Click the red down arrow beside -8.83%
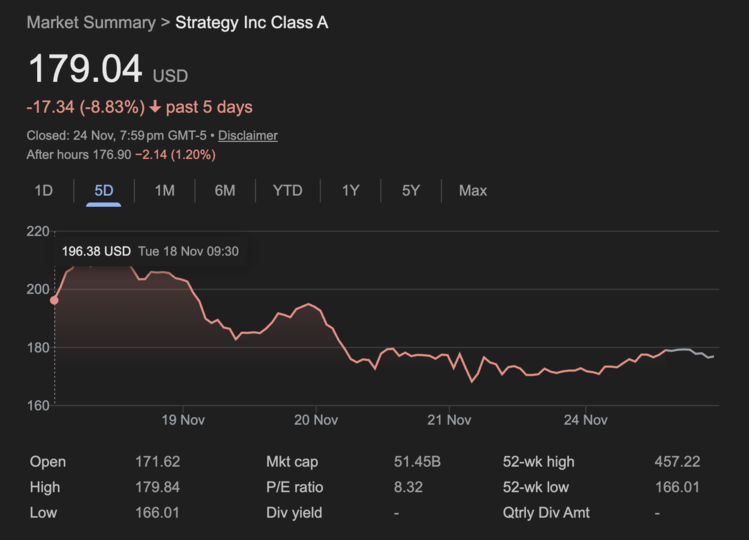This screenshot has height=540, width=749. click(x=156, y=107)
